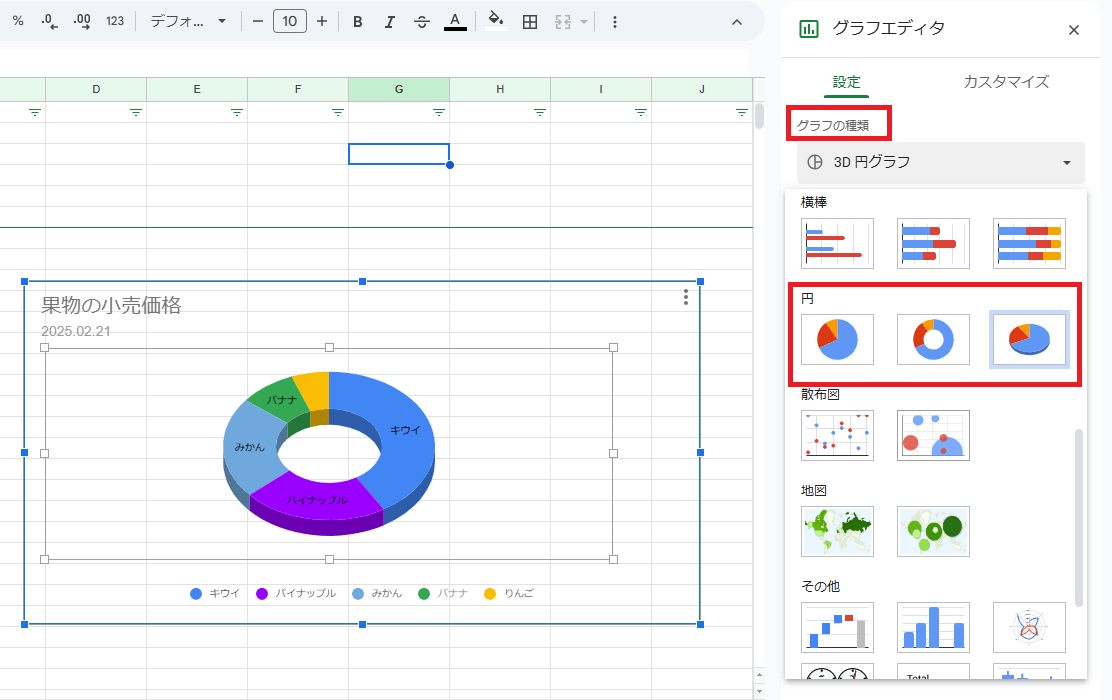The height and width of the screenshot is (700, 1112).
Task: Click the パイナップル legend entry
Action: click(296, 594)
